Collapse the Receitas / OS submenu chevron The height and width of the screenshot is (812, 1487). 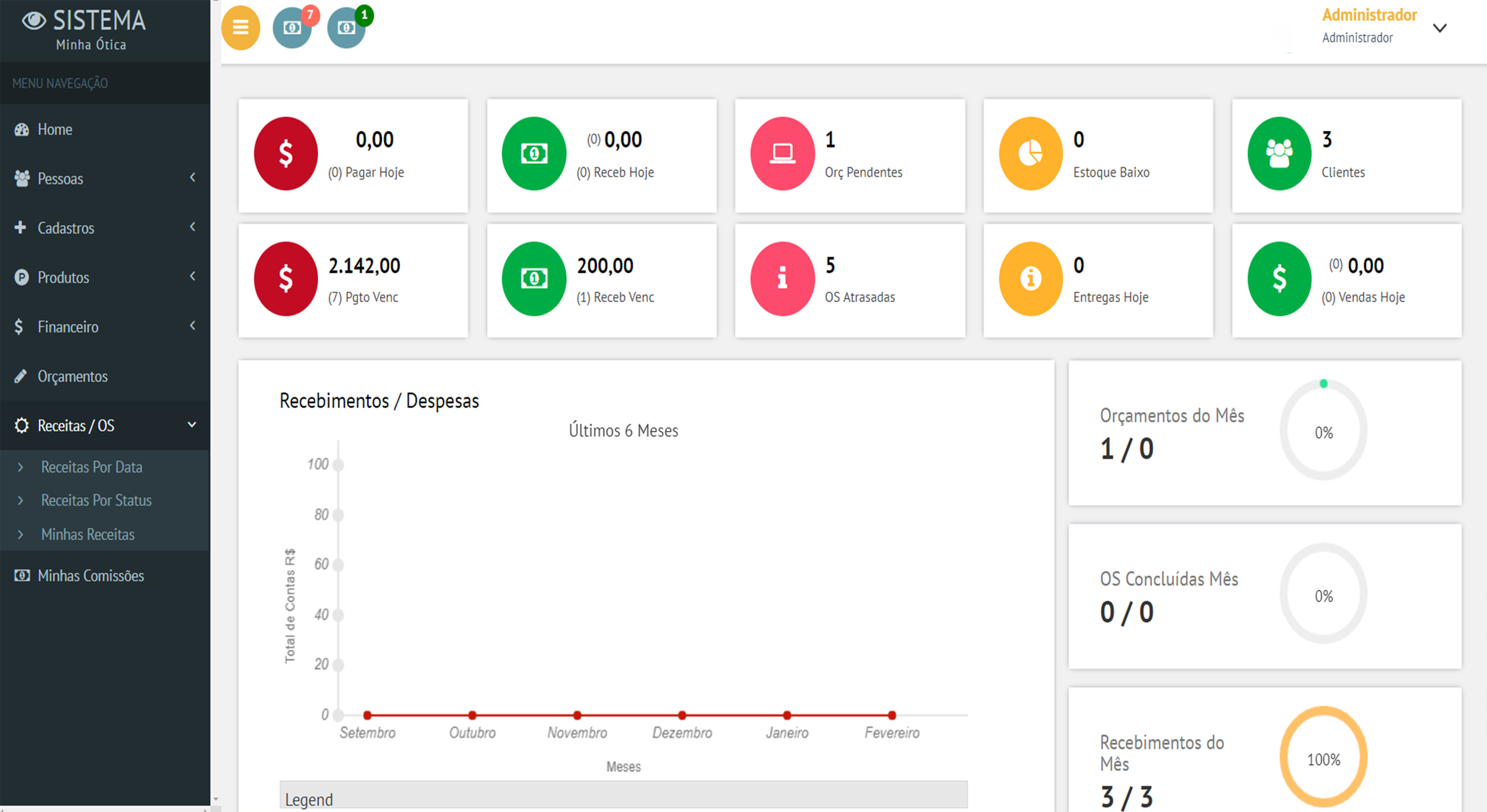pyautogui.click(x=192, y=425)
